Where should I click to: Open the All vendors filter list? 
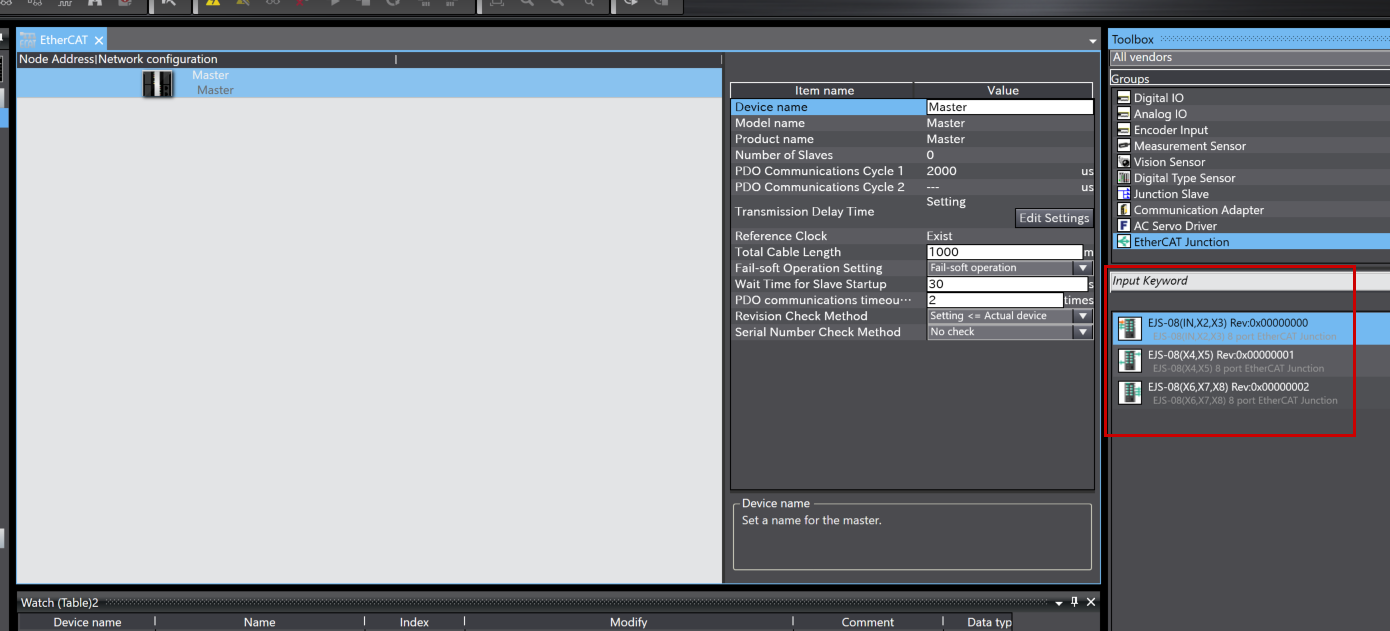click(1248, 58)
